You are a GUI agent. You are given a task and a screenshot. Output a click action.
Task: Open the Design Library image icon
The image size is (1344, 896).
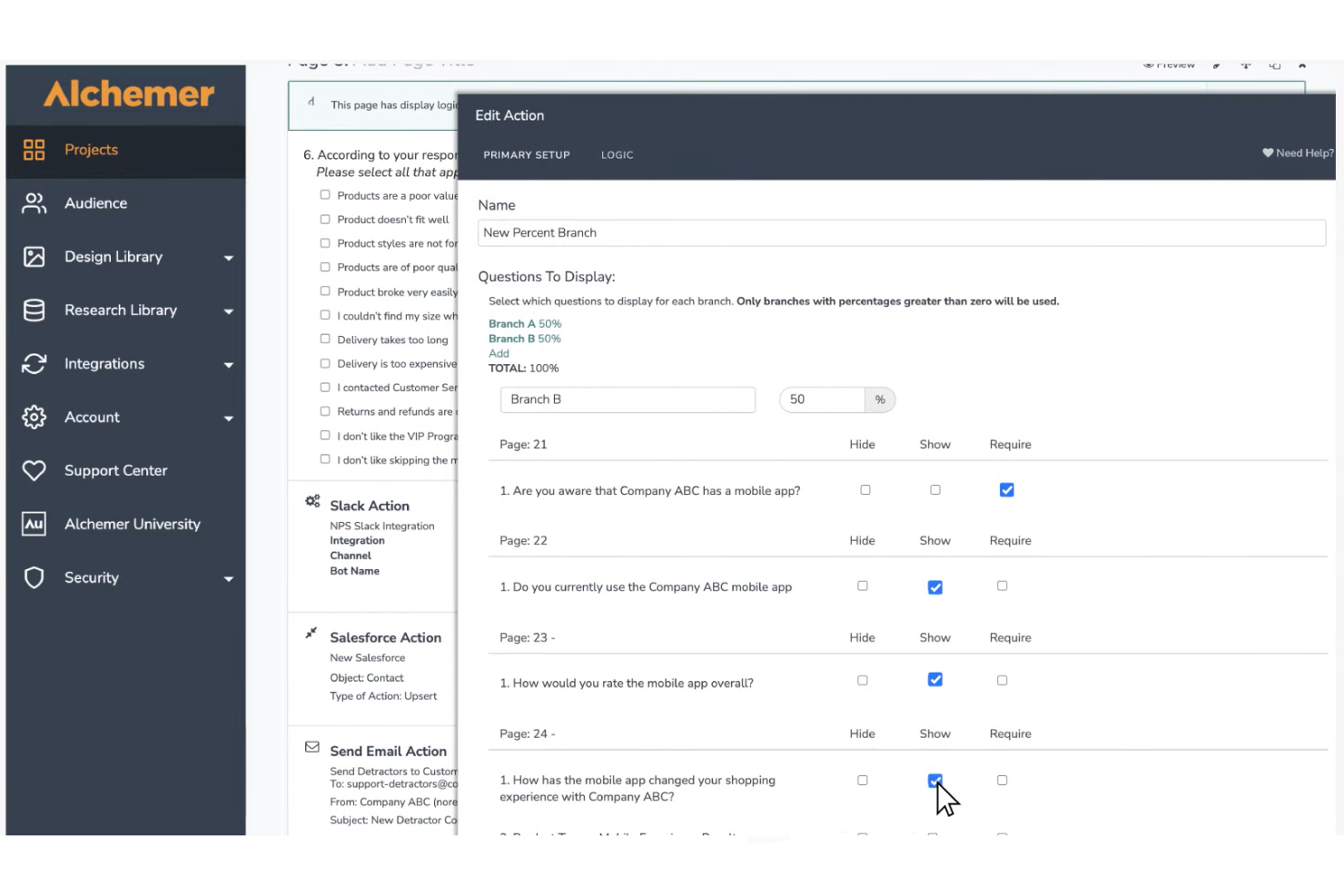[x=34, y=257]
